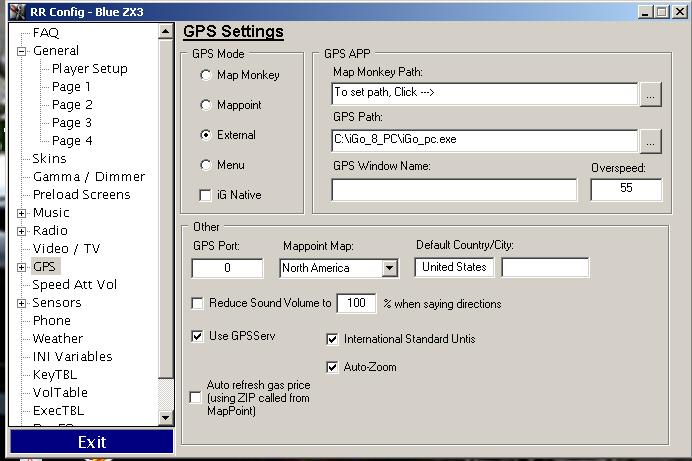Disable the Auto-Zoom checkbox
Screen dimensions: 692x461
tap(333, 367)
